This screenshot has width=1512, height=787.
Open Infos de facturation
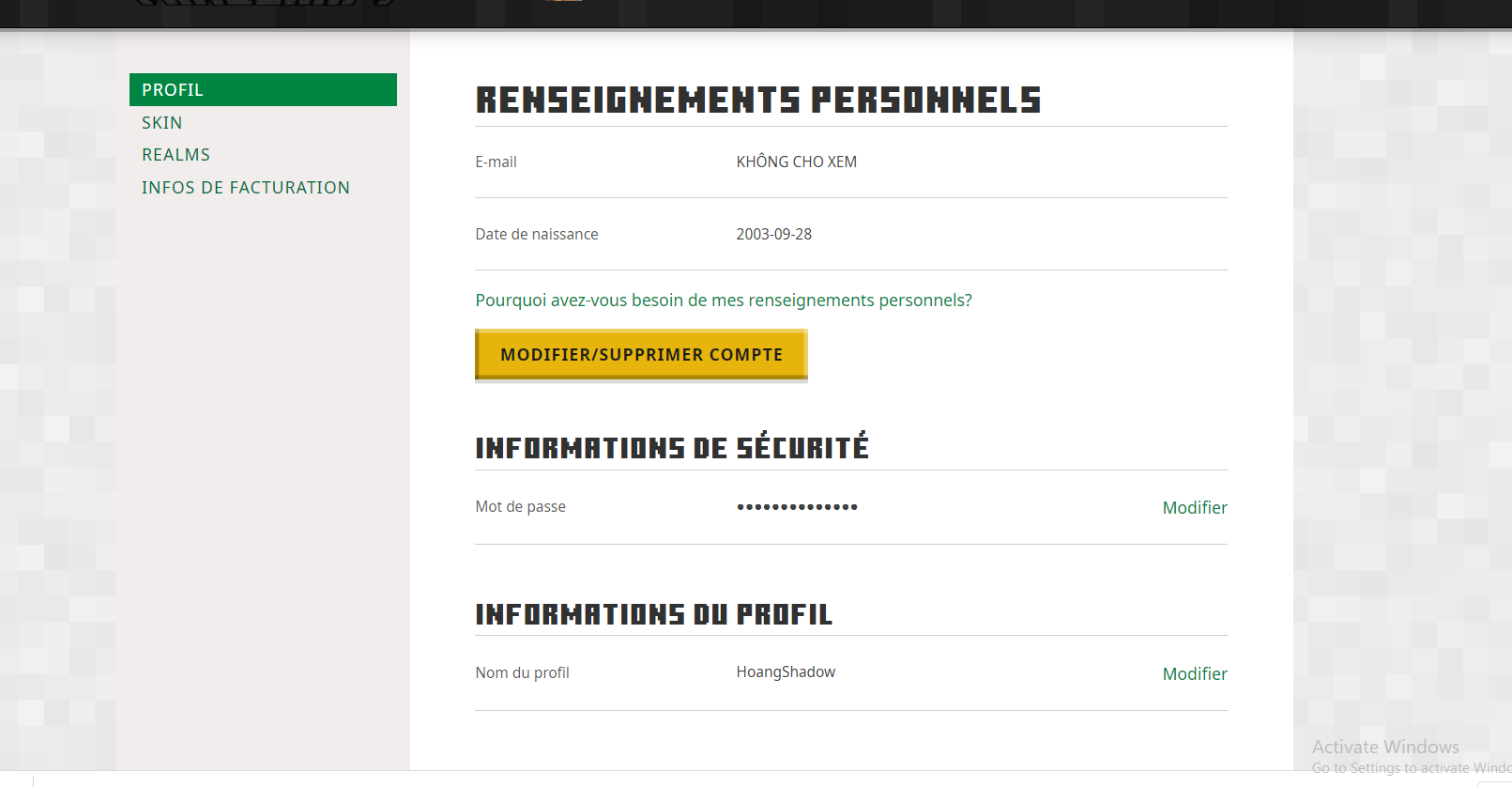click(x=246, y=188)
